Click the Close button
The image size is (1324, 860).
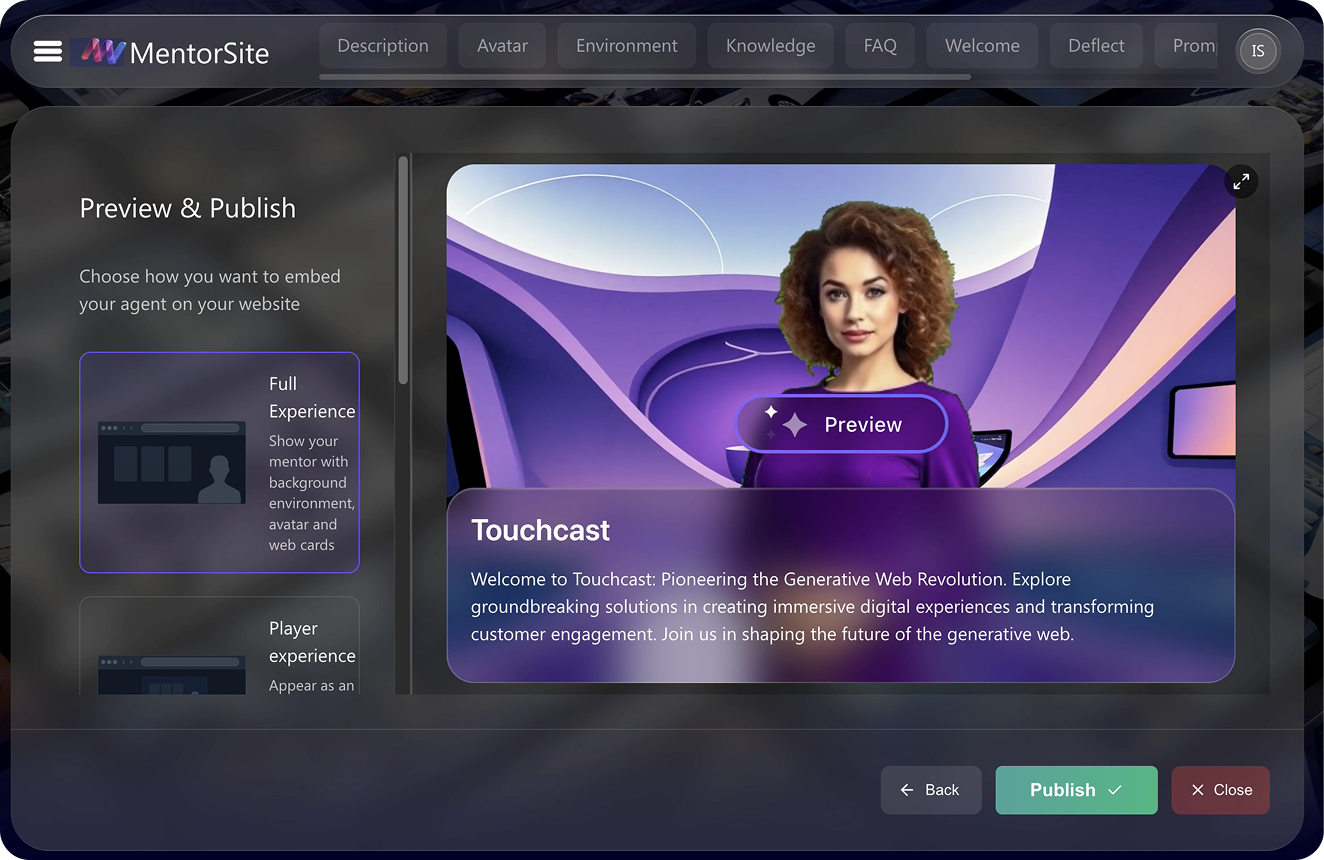point(1221,790)
